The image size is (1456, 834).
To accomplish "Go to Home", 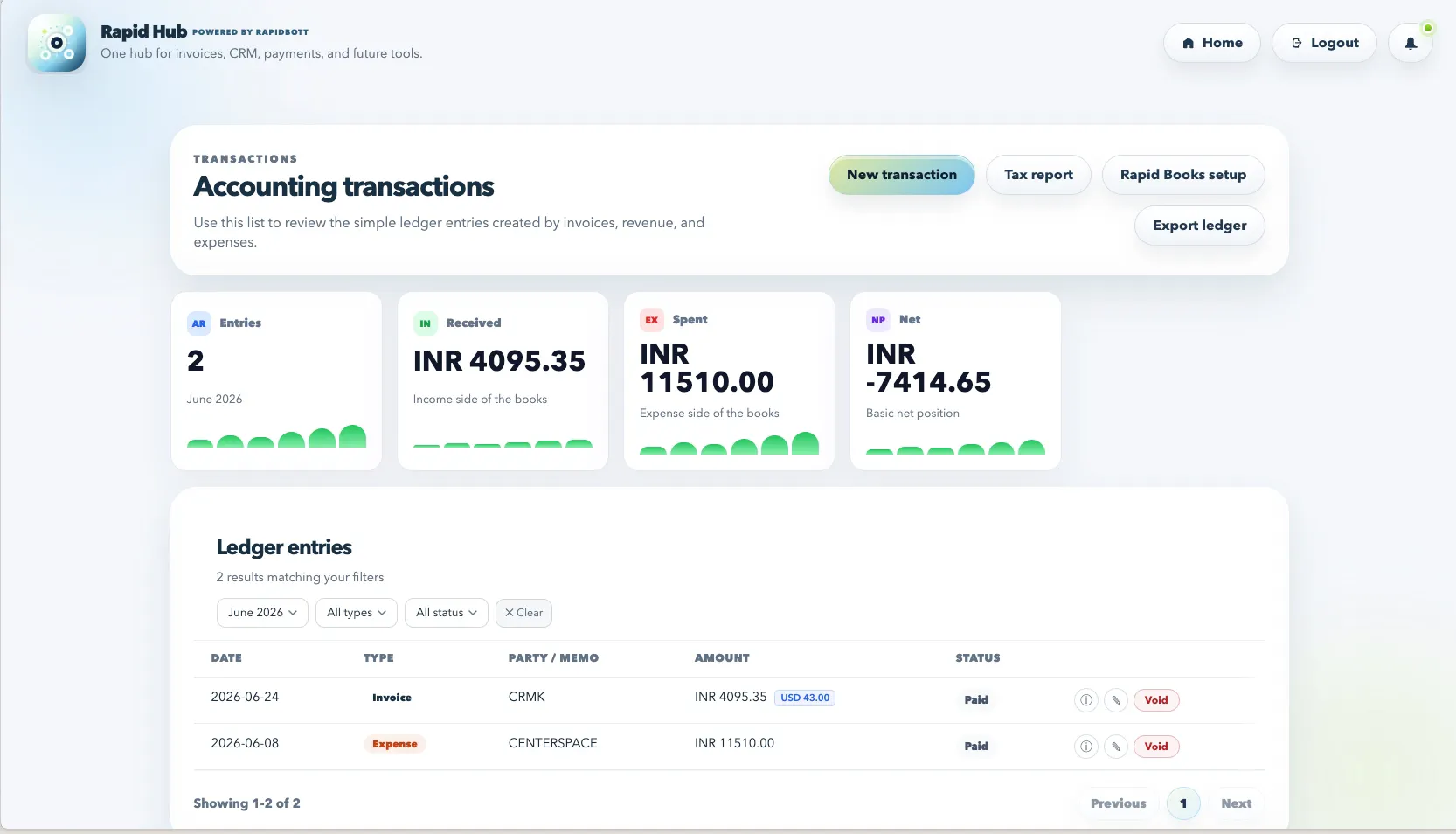I will [1211, 43].
